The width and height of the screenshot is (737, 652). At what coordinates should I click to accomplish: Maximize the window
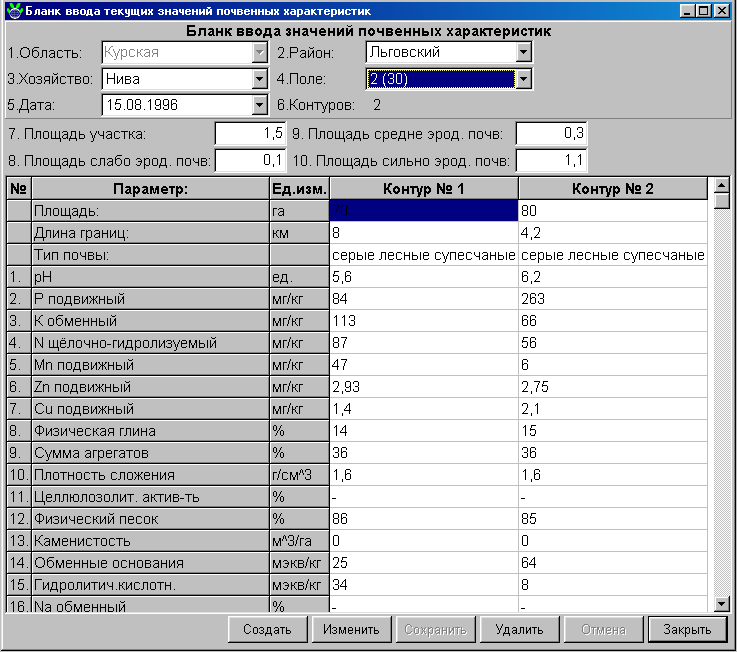click(x=704, y=10)
